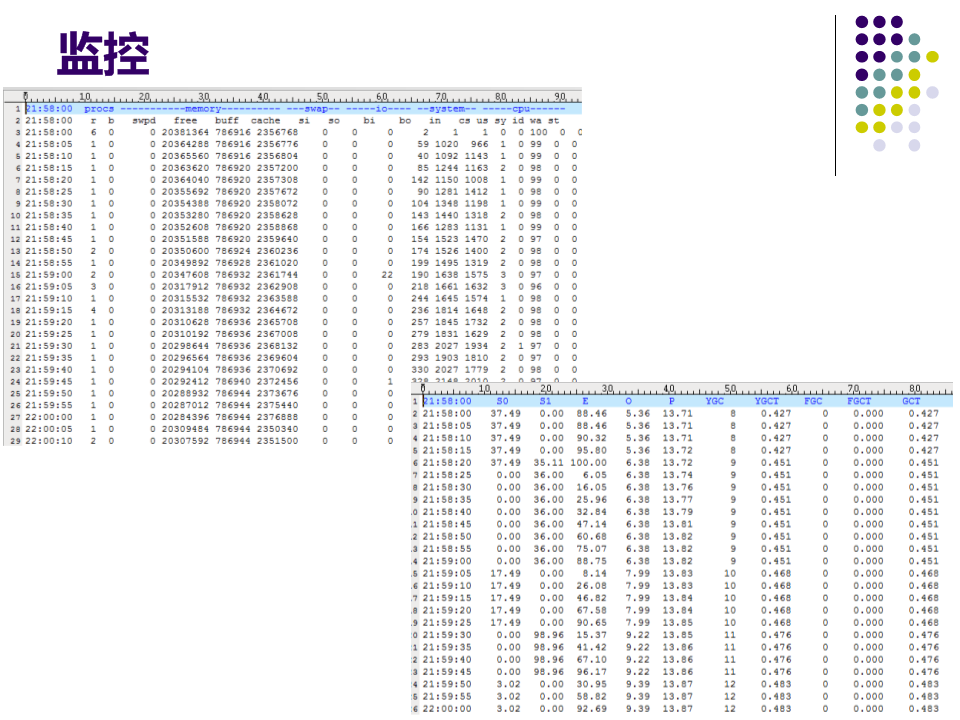Click ruler mark 40 above jstat log
The image size is (960, 720).
[669, 389]
